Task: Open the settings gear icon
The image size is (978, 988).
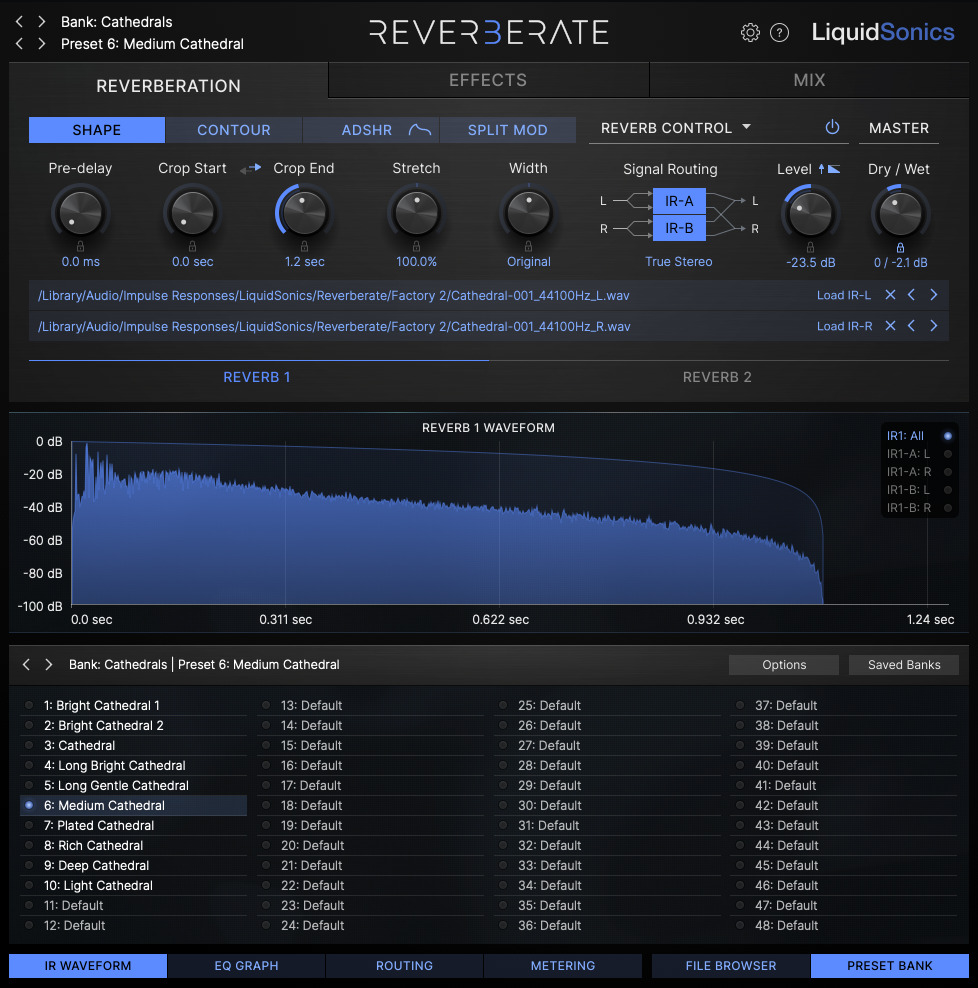Action: pos(750,32)
